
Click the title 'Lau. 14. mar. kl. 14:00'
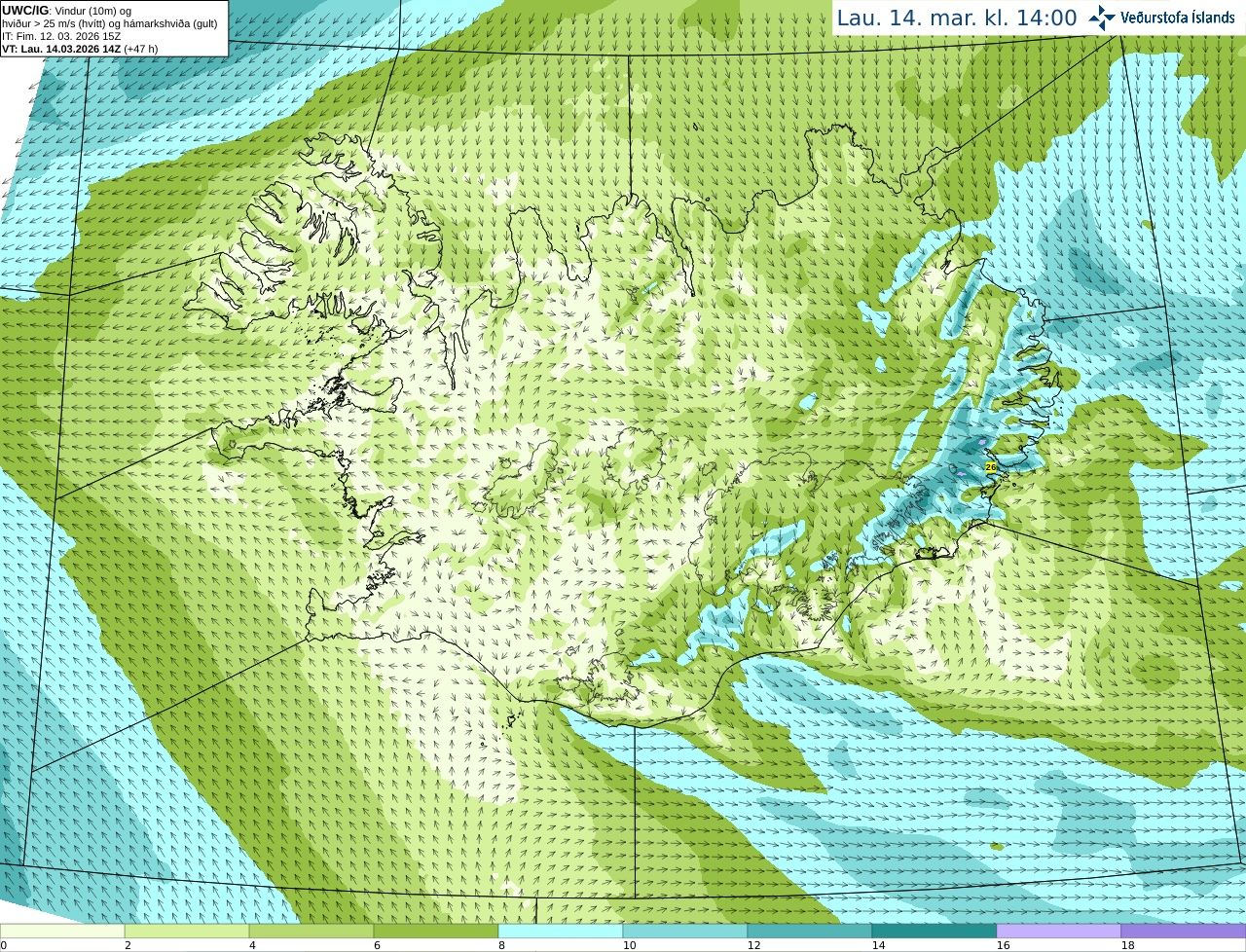[957, 18]
